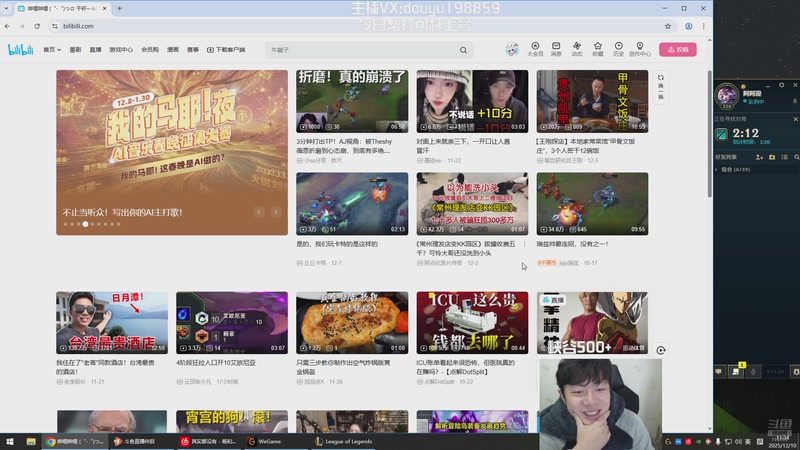
Task: Go to previous carousel banner slide
Action: coord(259,212)
